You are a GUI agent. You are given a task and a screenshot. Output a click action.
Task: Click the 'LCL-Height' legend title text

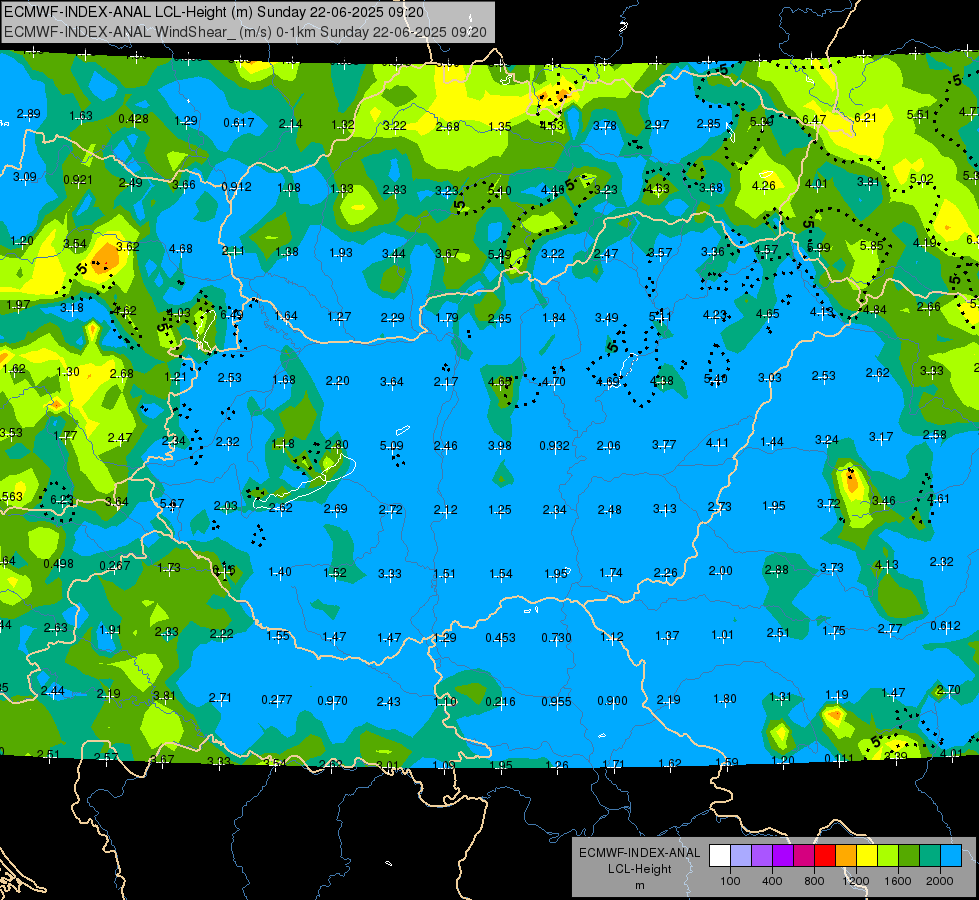[x=640, y=869]
